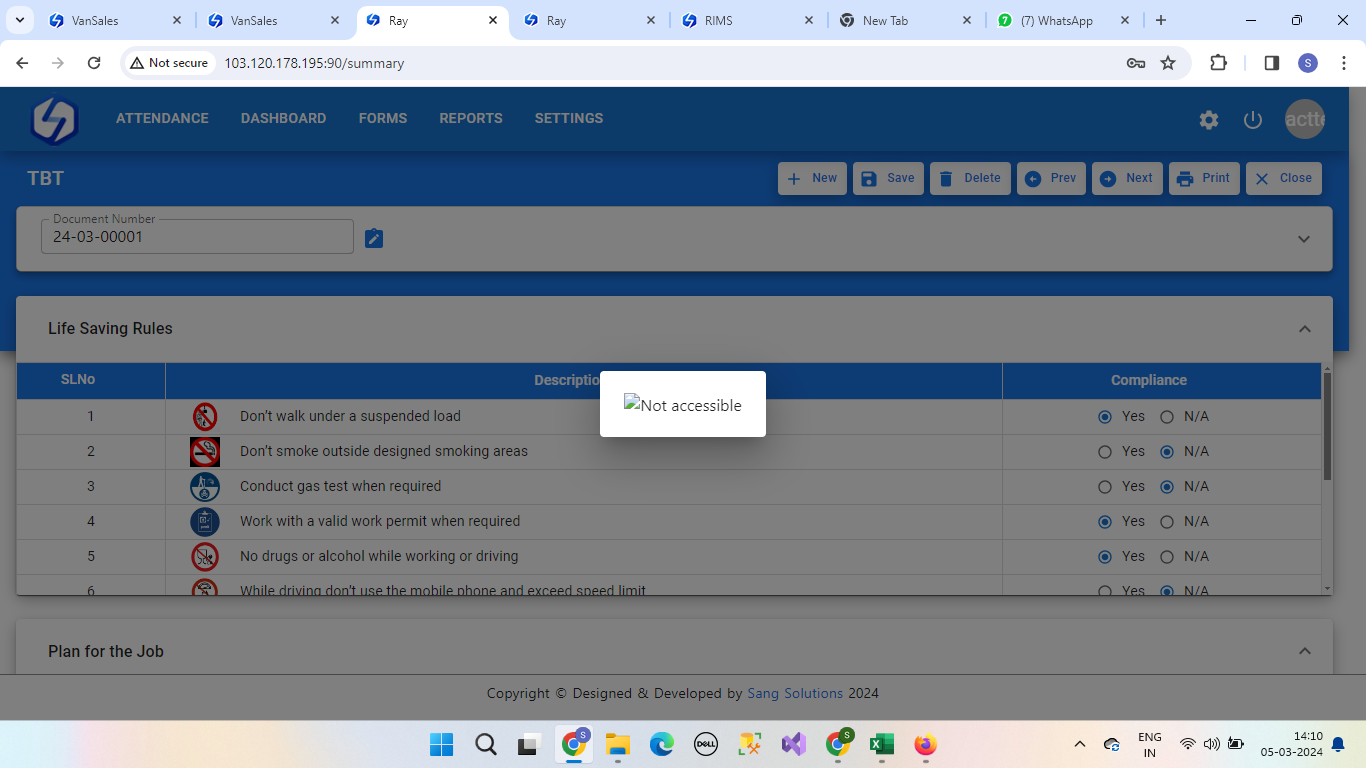The width and height of the screenshot is (1366, 768).
Task: Reload the page with the refresh icon
Action: tap(94, 63)
